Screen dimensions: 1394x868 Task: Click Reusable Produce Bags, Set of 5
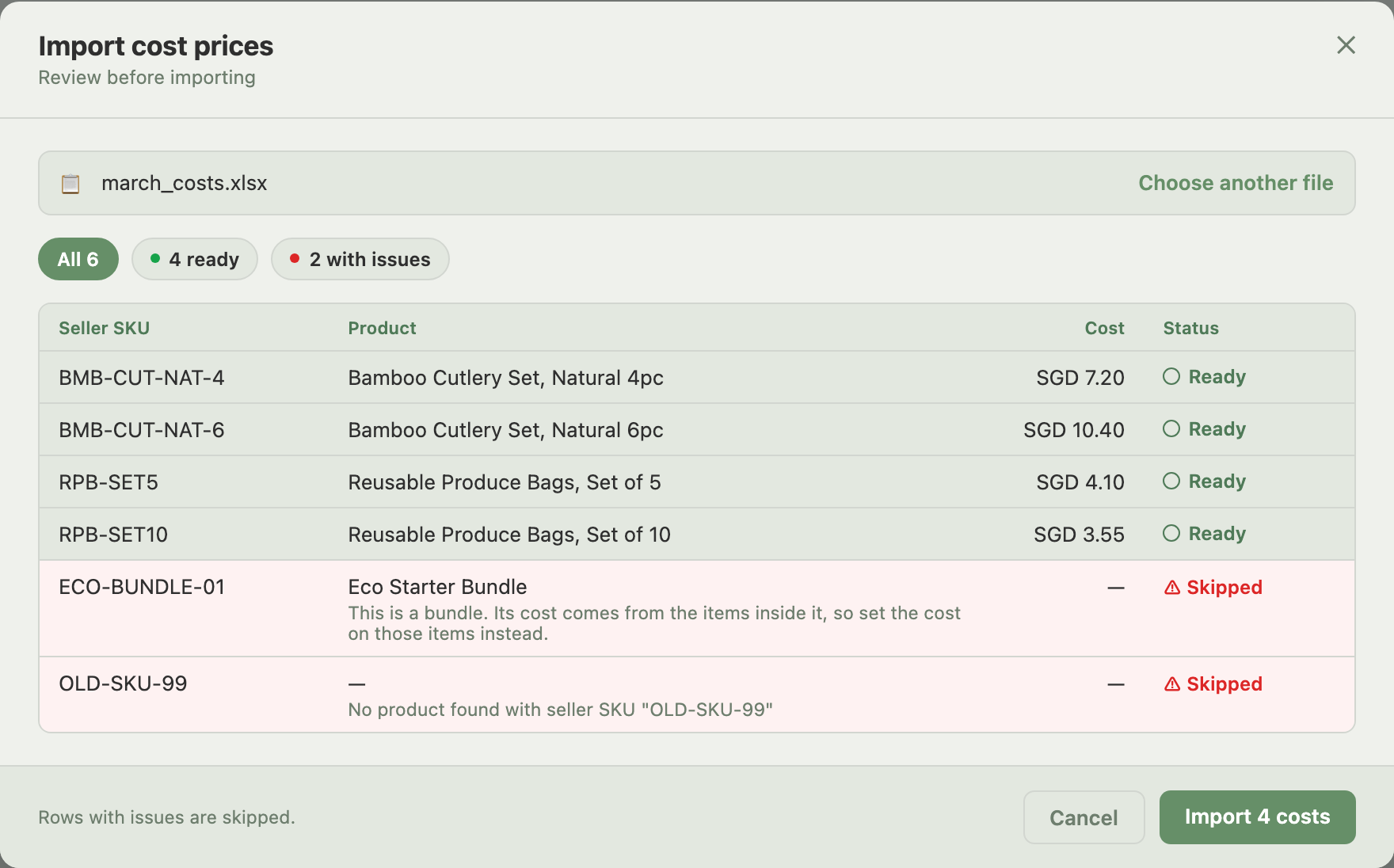click(x=504, y=482)
